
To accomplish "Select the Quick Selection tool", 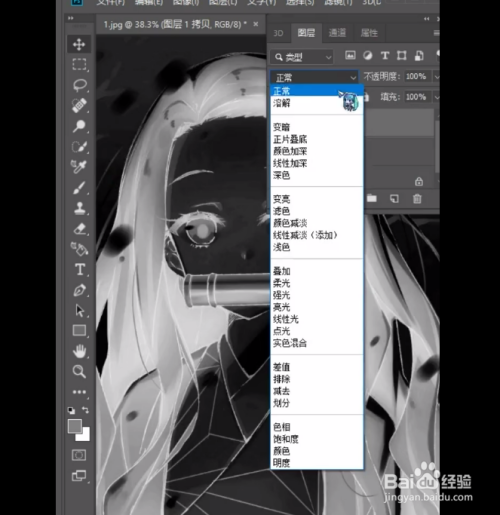I will pyautogui.click(x=79, y=146).
